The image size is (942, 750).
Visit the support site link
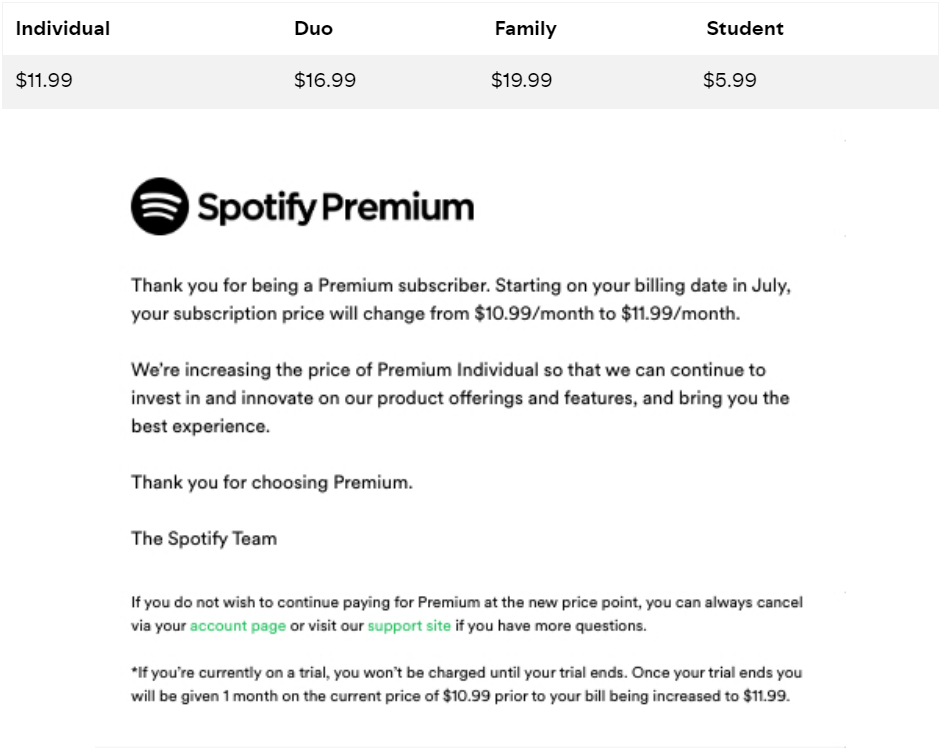pyautogui.click(x=409, y=626)
